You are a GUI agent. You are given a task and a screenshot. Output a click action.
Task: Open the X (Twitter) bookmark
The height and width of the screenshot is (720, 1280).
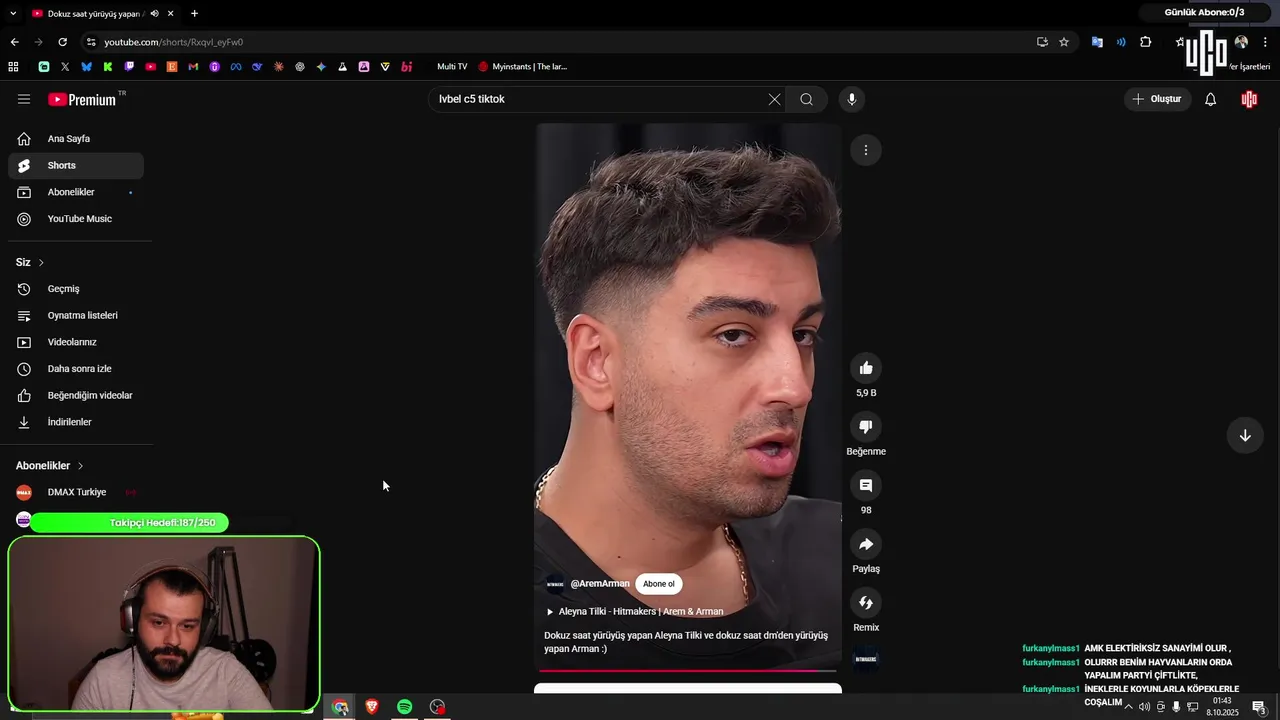click(65, 67)
